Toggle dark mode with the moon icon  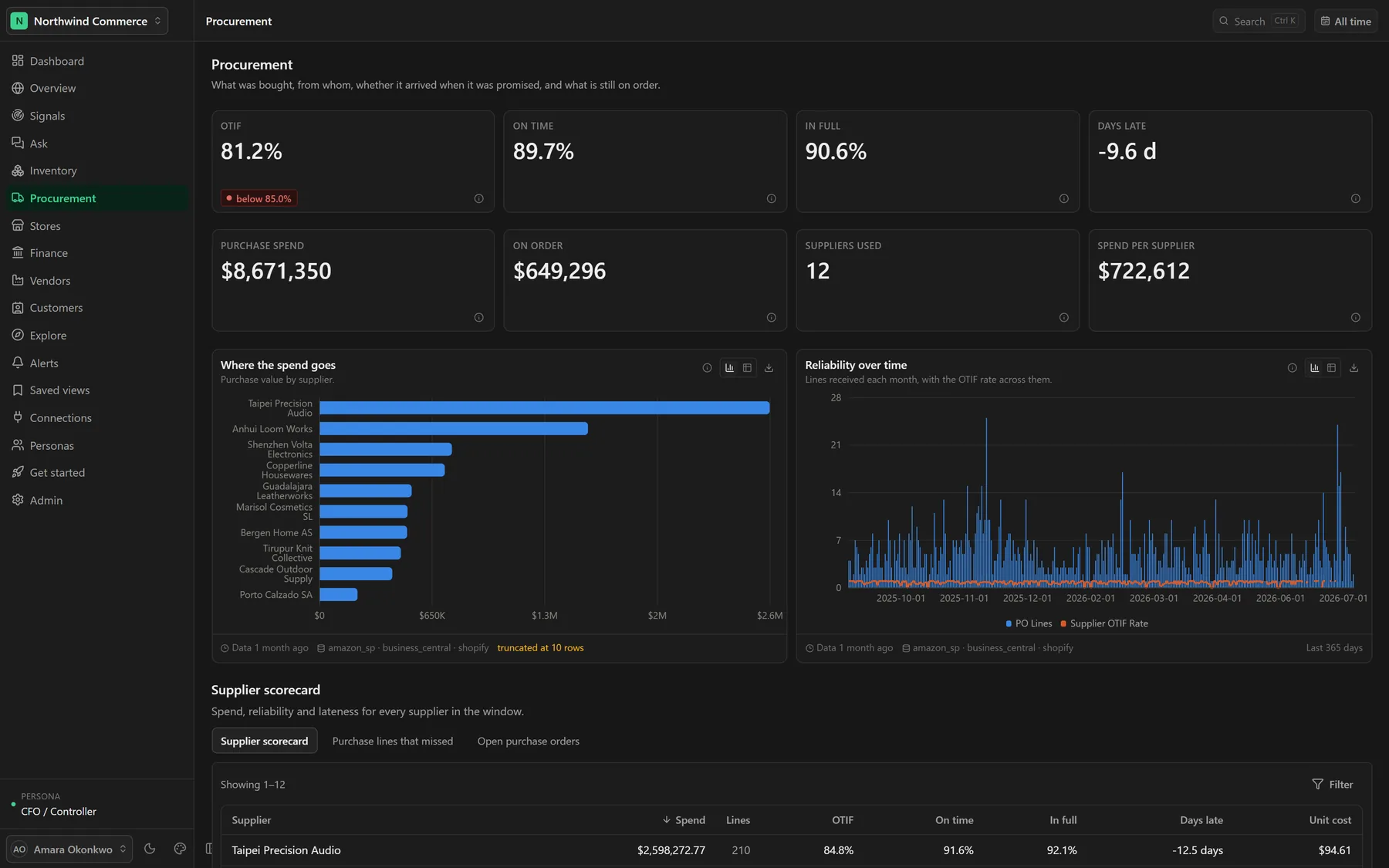click(150, 849)
